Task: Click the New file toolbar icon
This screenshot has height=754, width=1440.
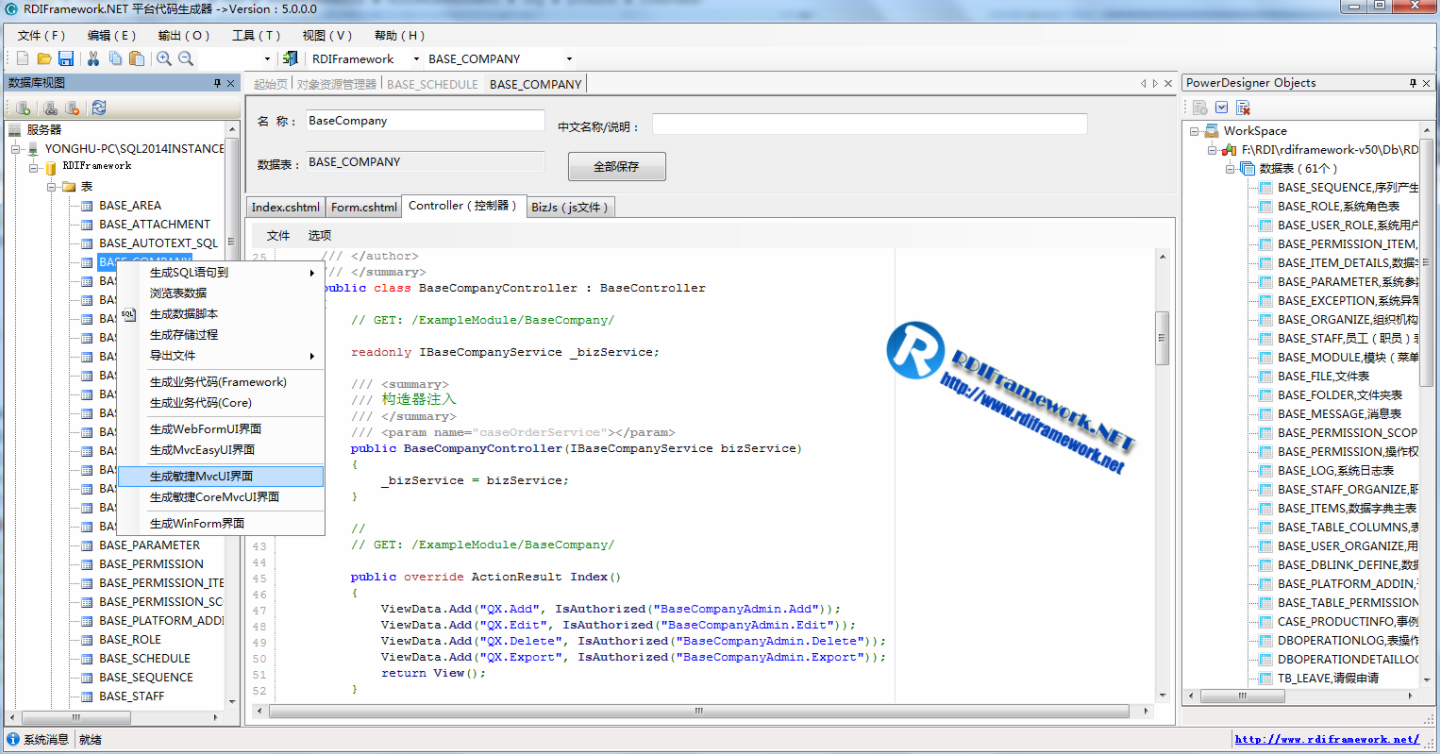Action: click(22, 59)
